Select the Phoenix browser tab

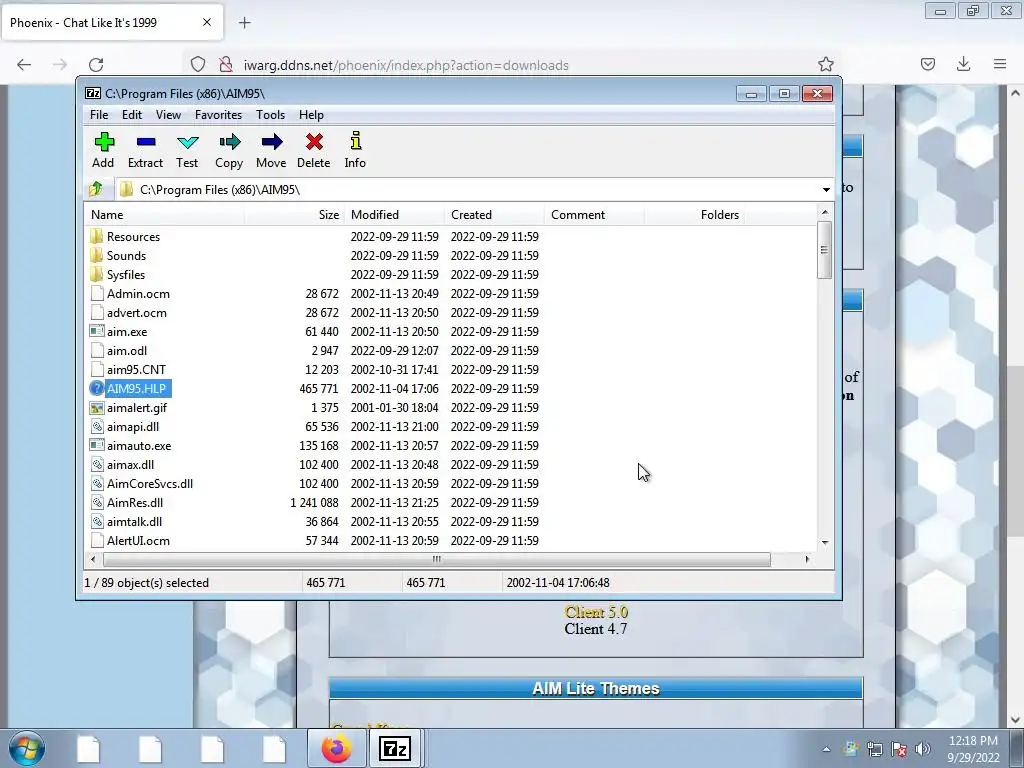(112, 23)
